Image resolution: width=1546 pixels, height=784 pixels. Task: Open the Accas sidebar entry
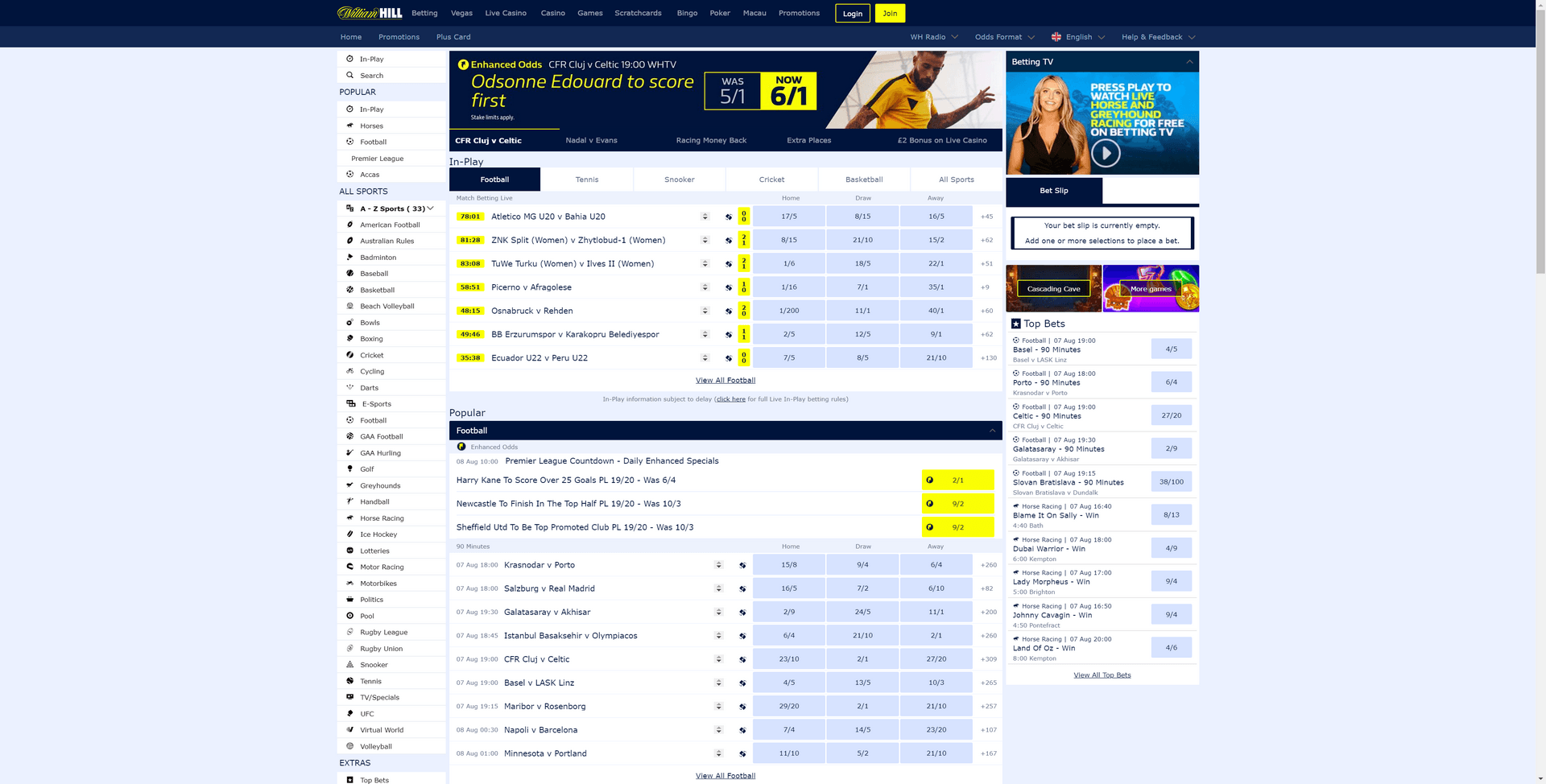[x=391, y=175]
